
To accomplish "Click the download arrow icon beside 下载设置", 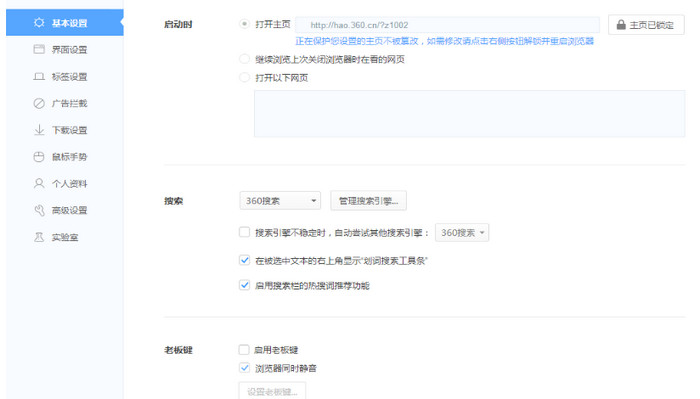I will coord(39,130).
